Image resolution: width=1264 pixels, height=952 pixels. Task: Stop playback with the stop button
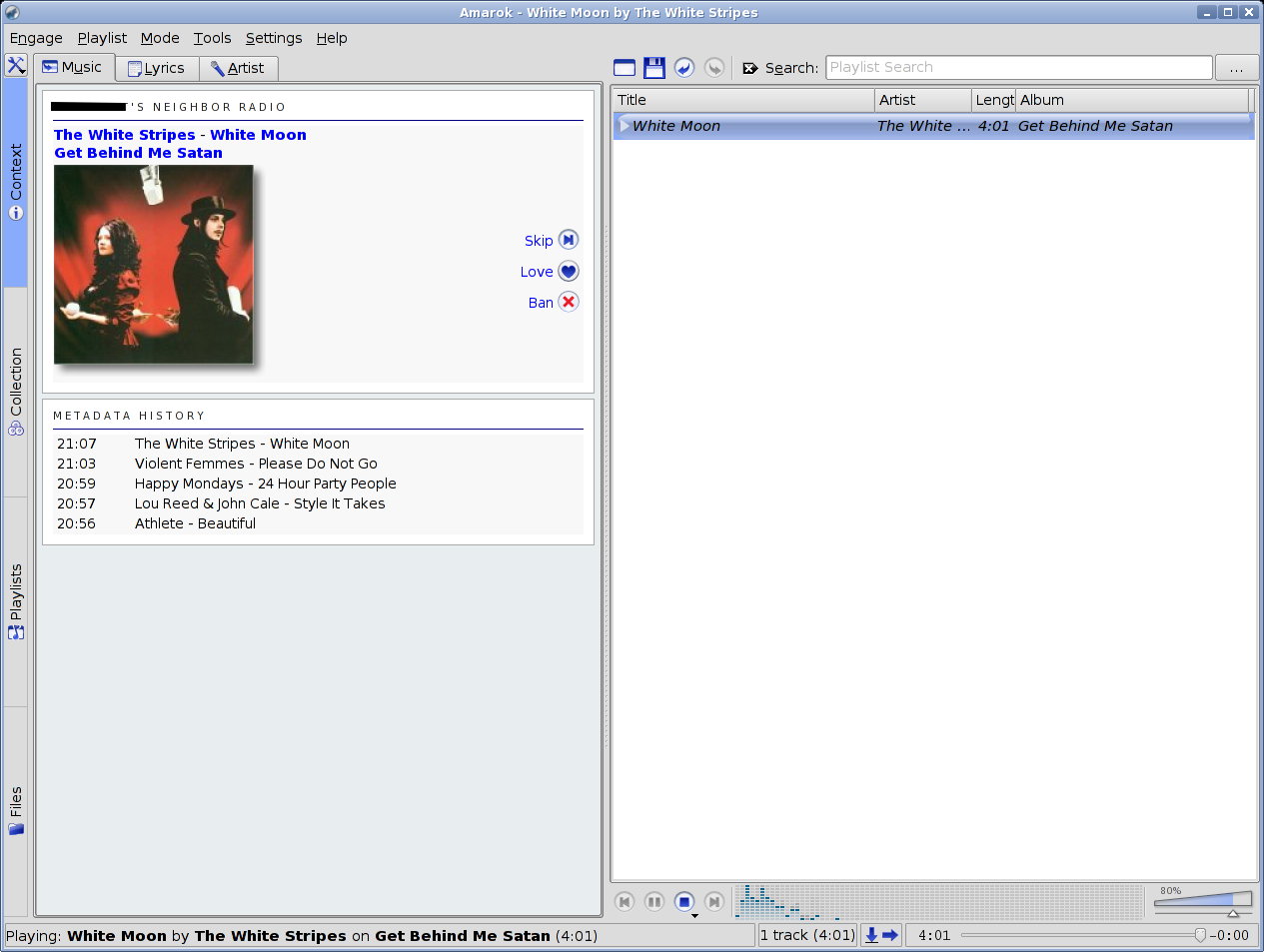click(x=684, y=902)
